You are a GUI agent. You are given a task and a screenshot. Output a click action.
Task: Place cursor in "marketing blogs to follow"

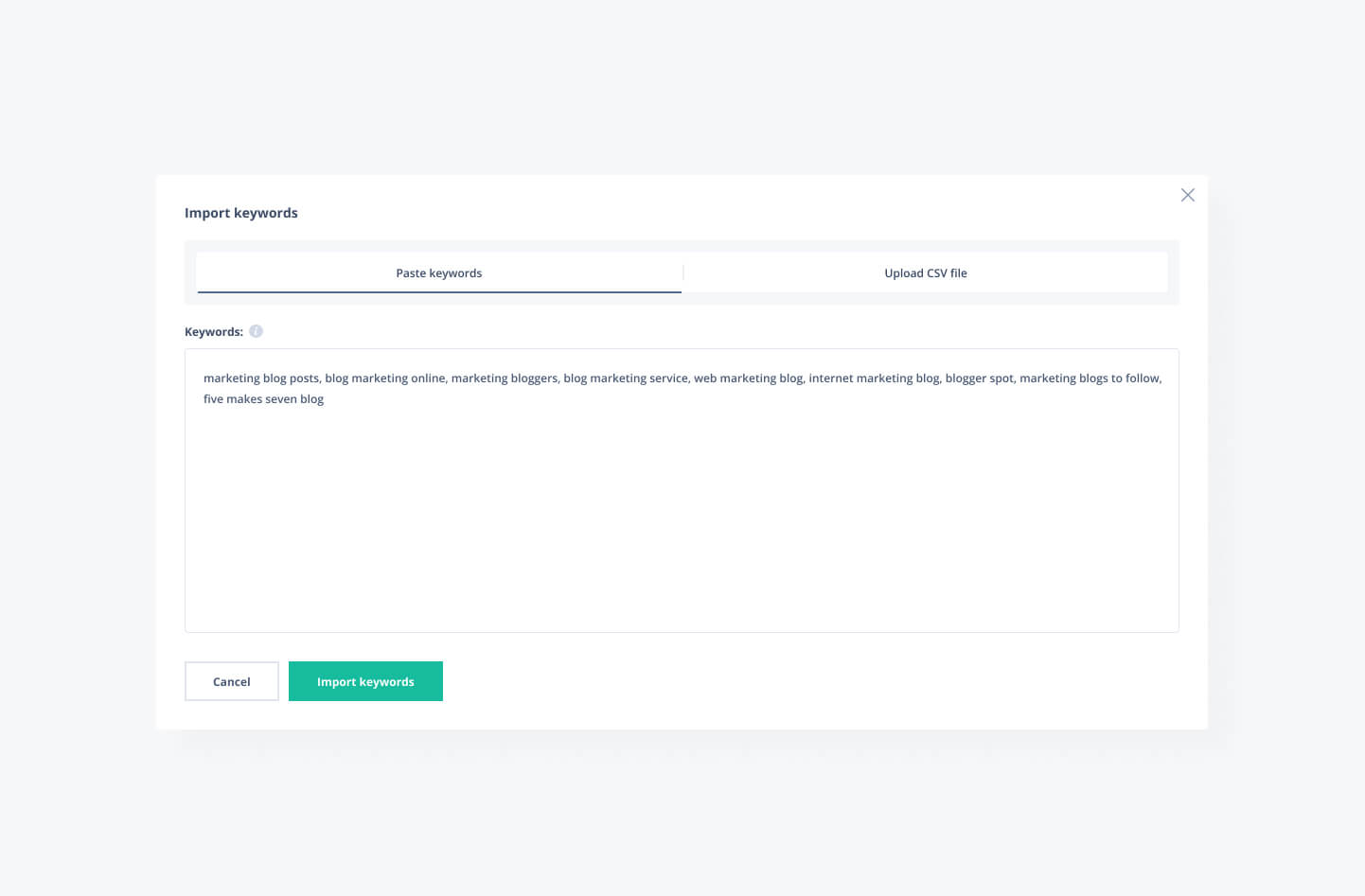pos(1089,378)
